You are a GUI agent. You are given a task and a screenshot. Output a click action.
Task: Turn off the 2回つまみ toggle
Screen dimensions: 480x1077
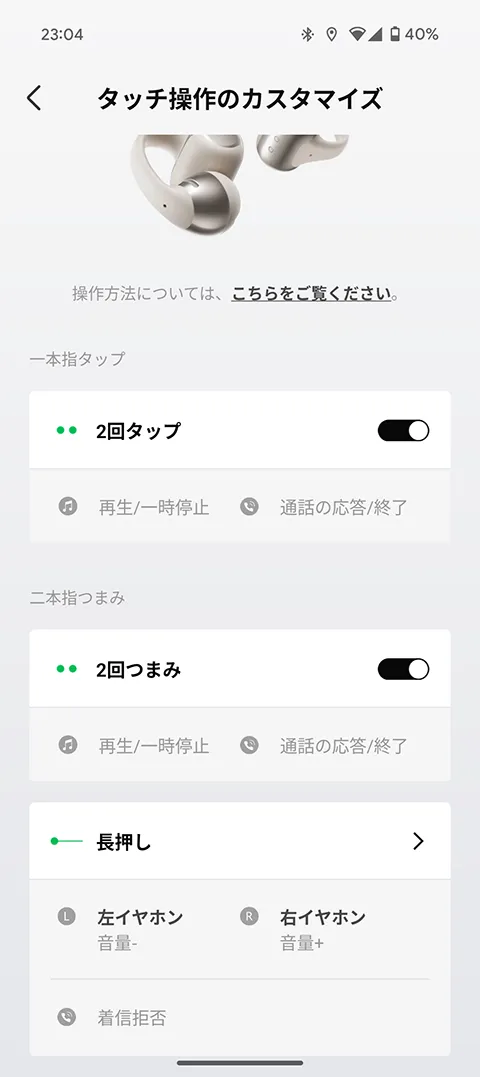click(x=403, y=669)
